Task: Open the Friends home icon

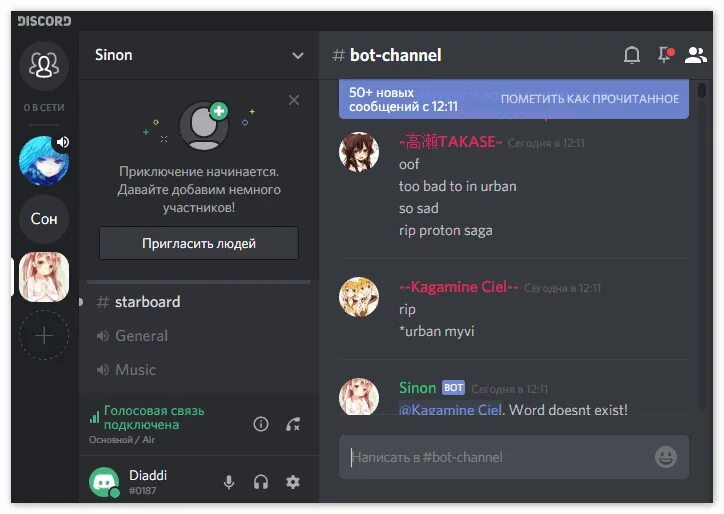Action: (x=44, y=65)
